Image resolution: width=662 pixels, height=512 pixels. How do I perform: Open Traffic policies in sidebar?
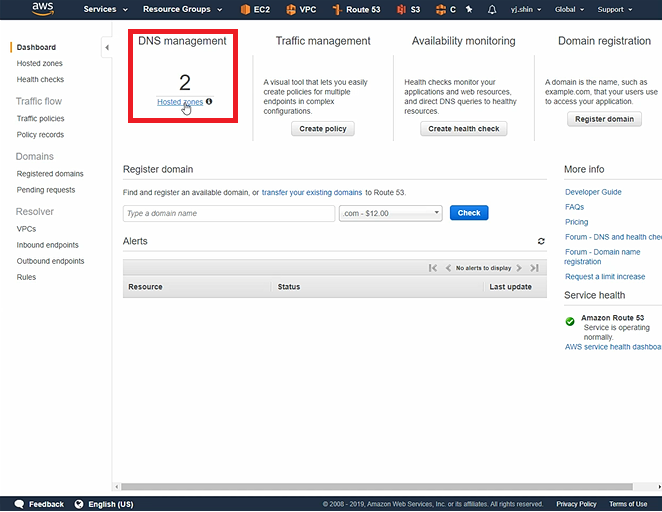41,119
